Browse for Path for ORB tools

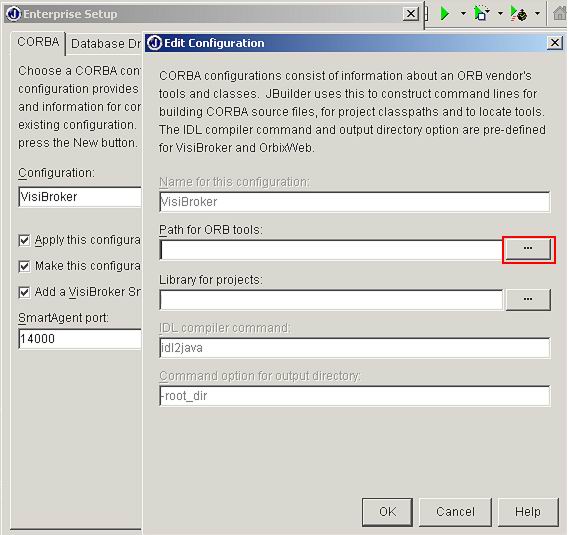click(528, 249)
